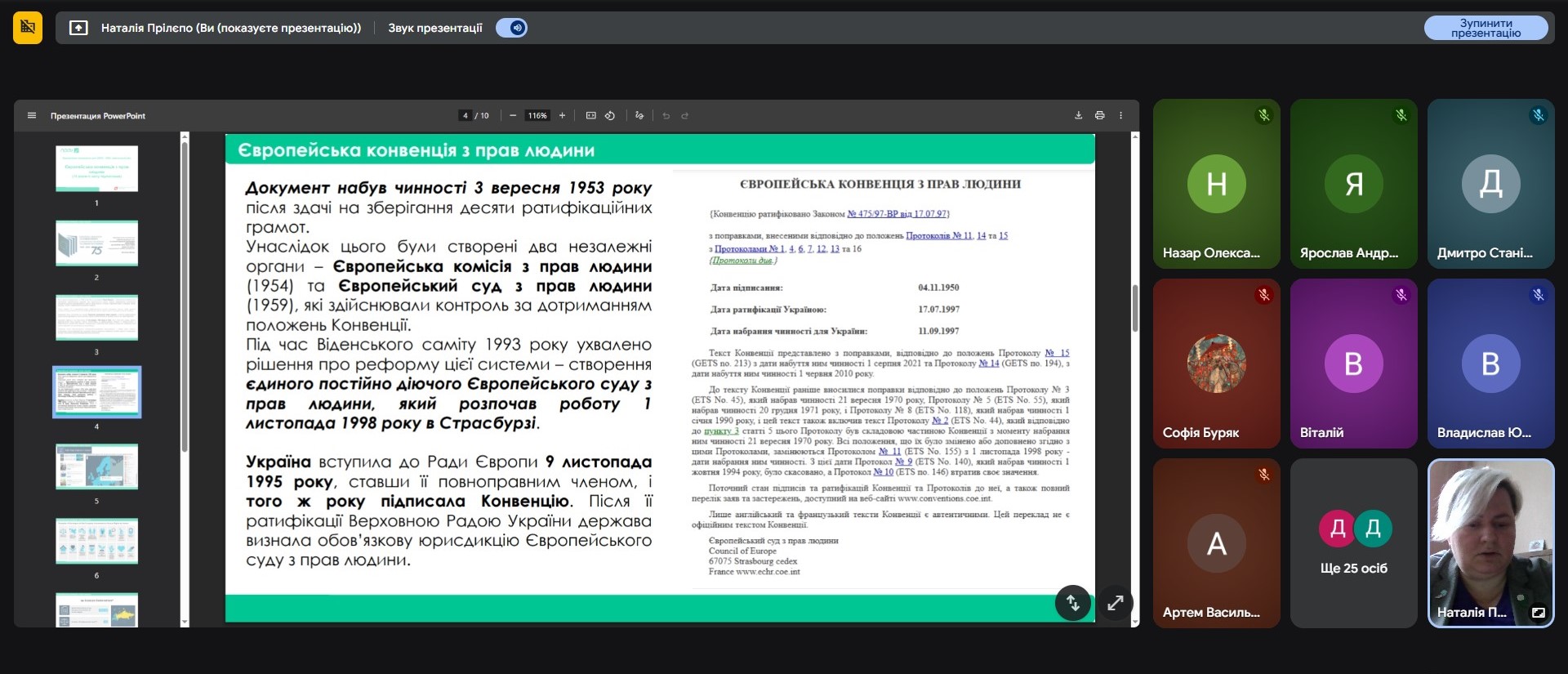Screen dimensions: 1568x674
Task: Print the presentation document
Action: pyautogui.click(x=1099, y=116)
